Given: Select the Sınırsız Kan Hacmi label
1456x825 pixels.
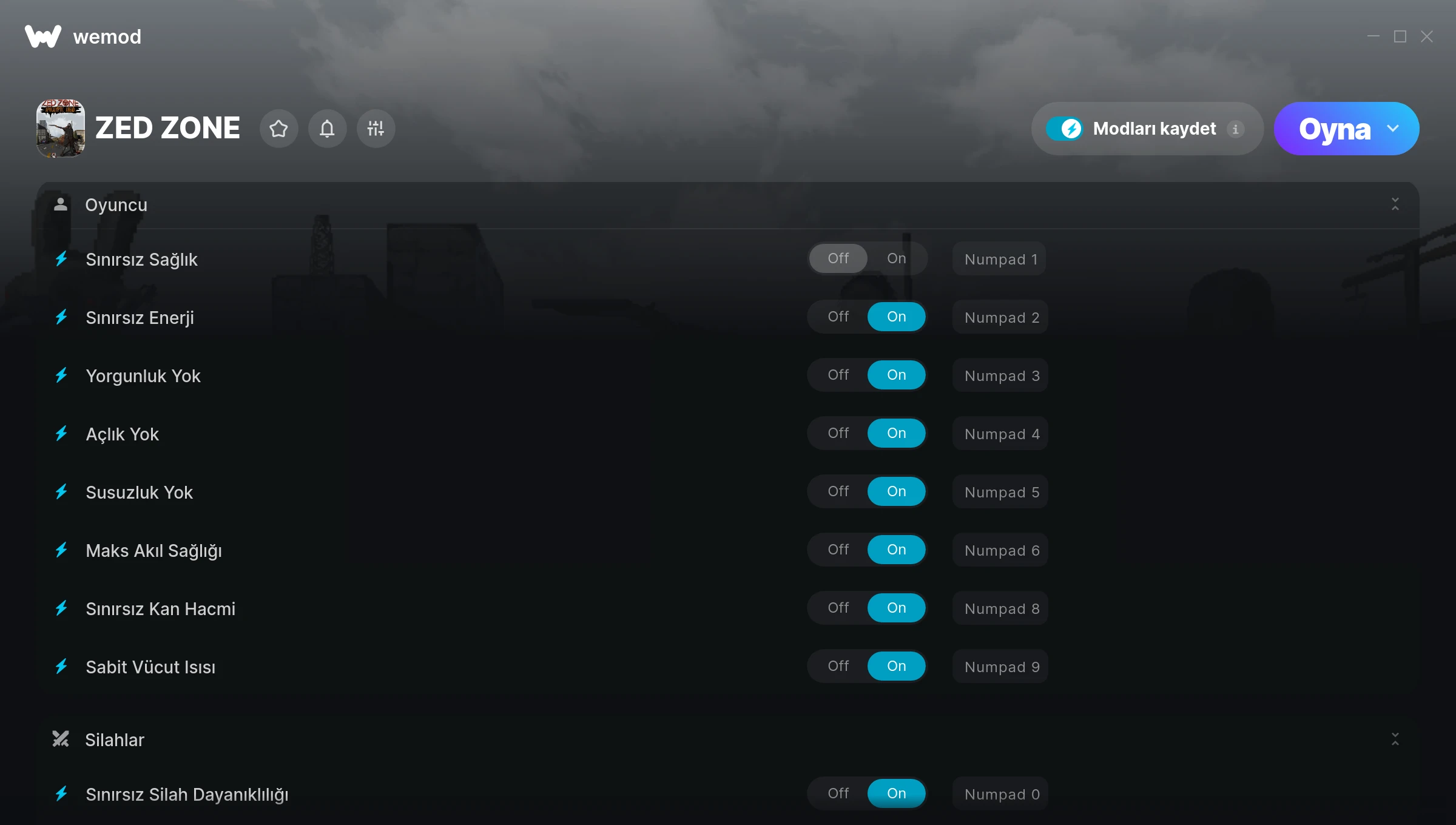Looking at the screenshot, I should pyautogui.click(x=160, y=609).
